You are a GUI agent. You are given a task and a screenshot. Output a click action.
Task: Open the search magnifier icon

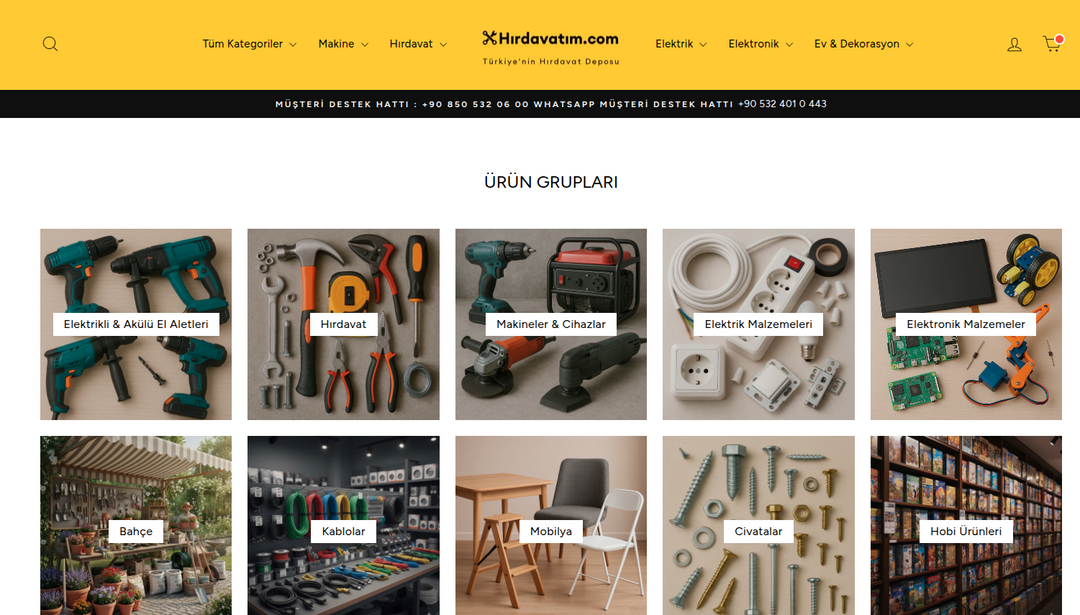(x=50, y=44)
